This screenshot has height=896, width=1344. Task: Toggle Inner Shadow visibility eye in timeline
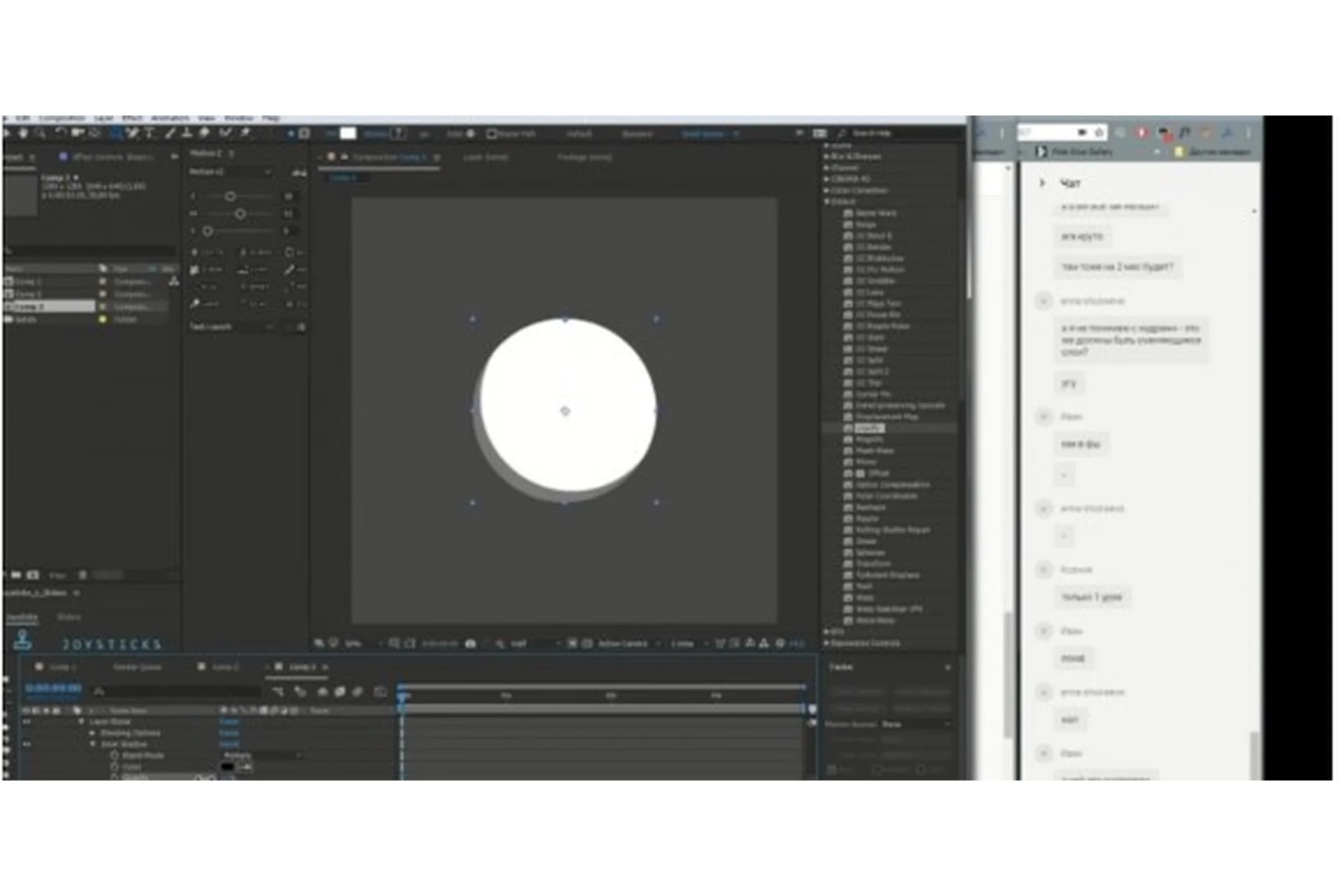[27, 744]
